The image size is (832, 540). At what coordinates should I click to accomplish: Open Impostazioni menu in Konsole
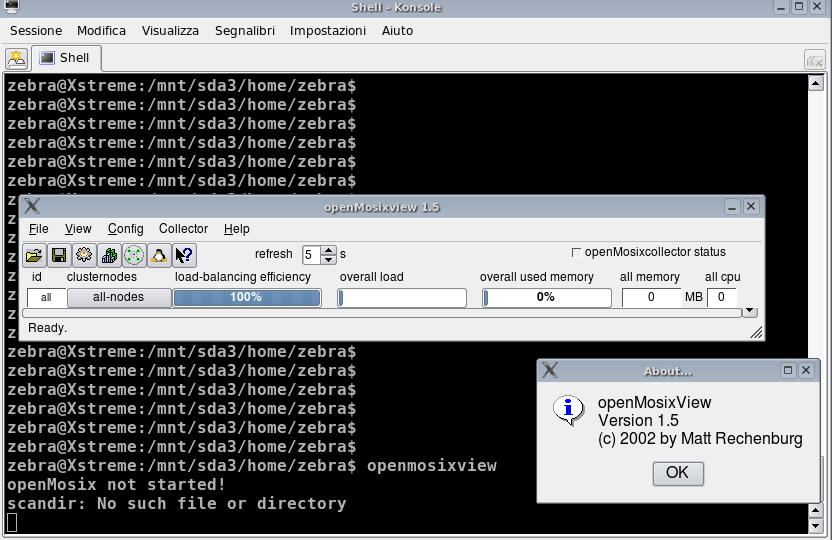[328, 31]
